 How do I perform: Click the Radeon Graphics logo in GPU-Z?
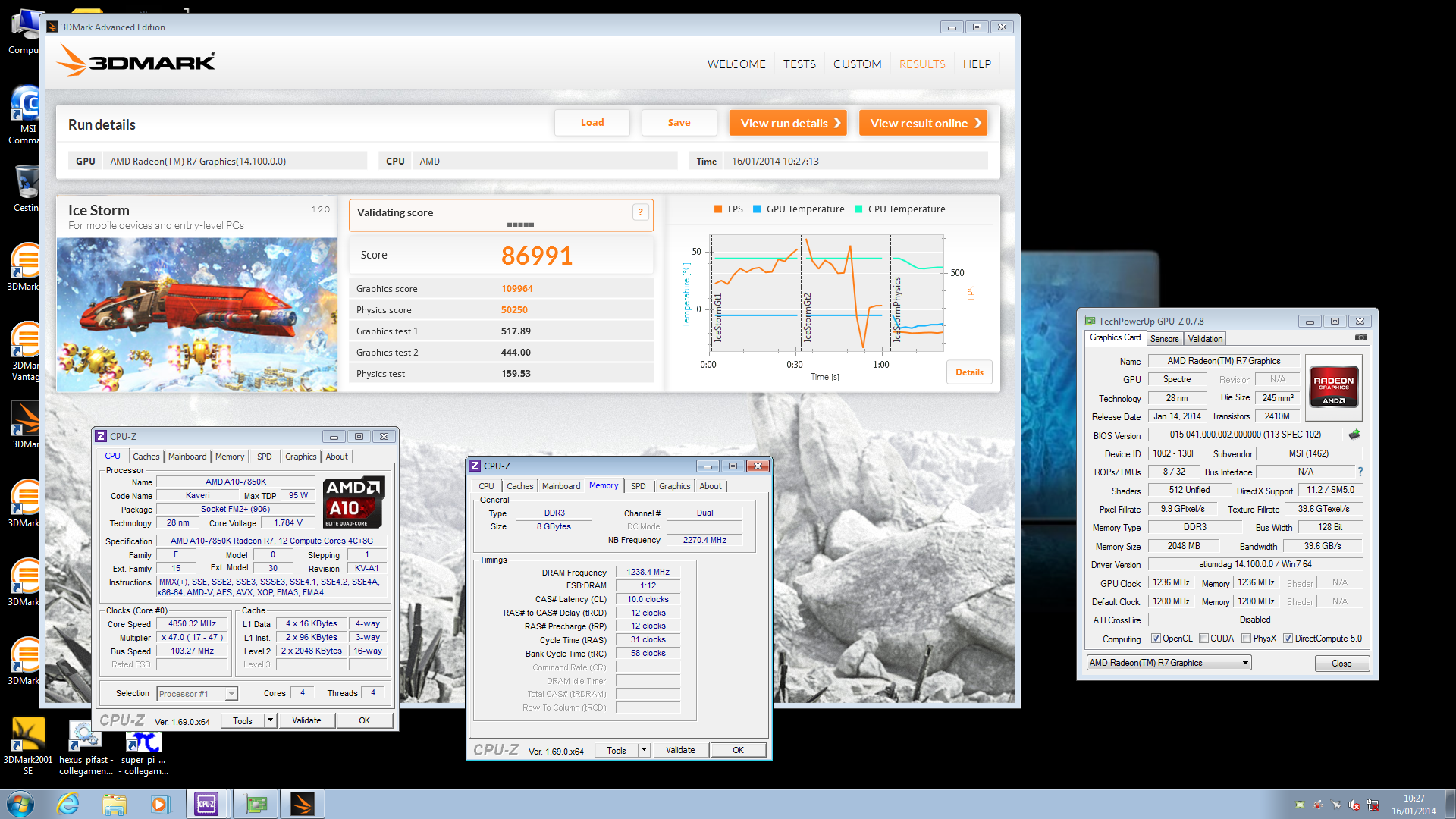point(1333,388)
